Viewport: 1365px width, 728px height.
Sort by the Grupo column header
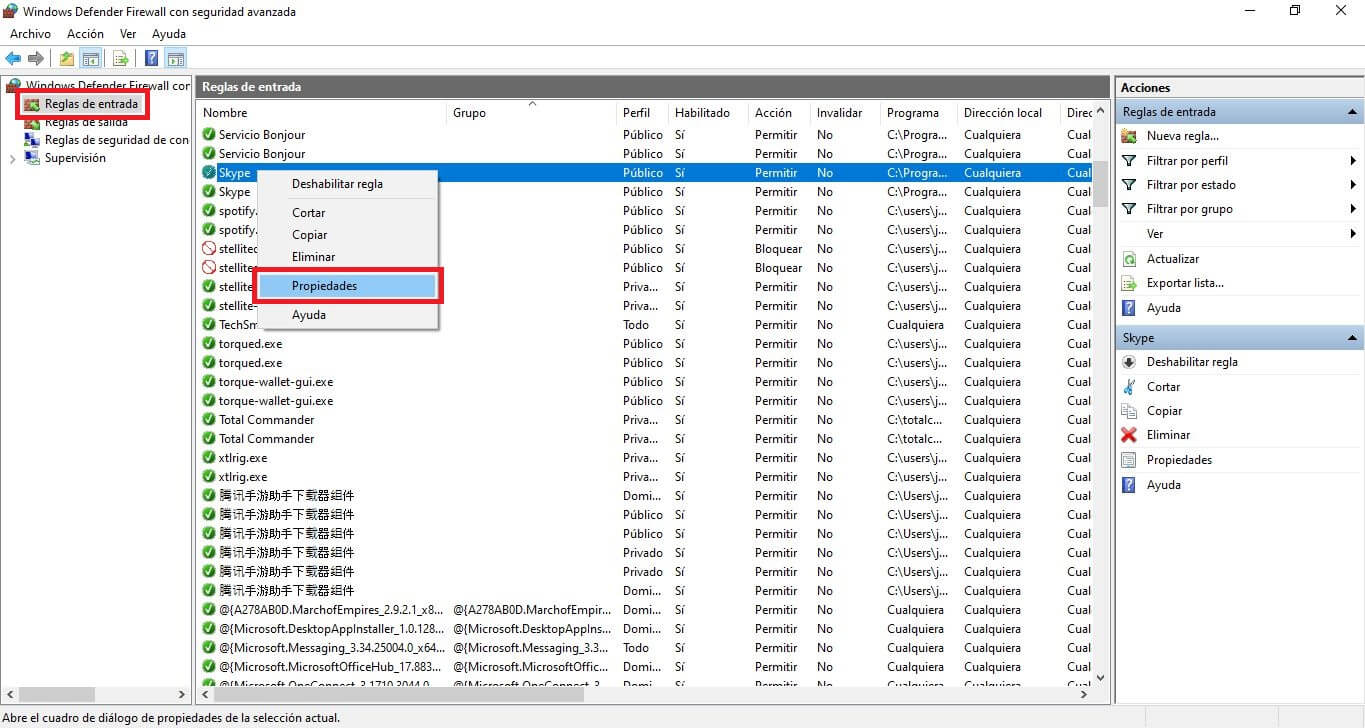(x=533, y=113)
